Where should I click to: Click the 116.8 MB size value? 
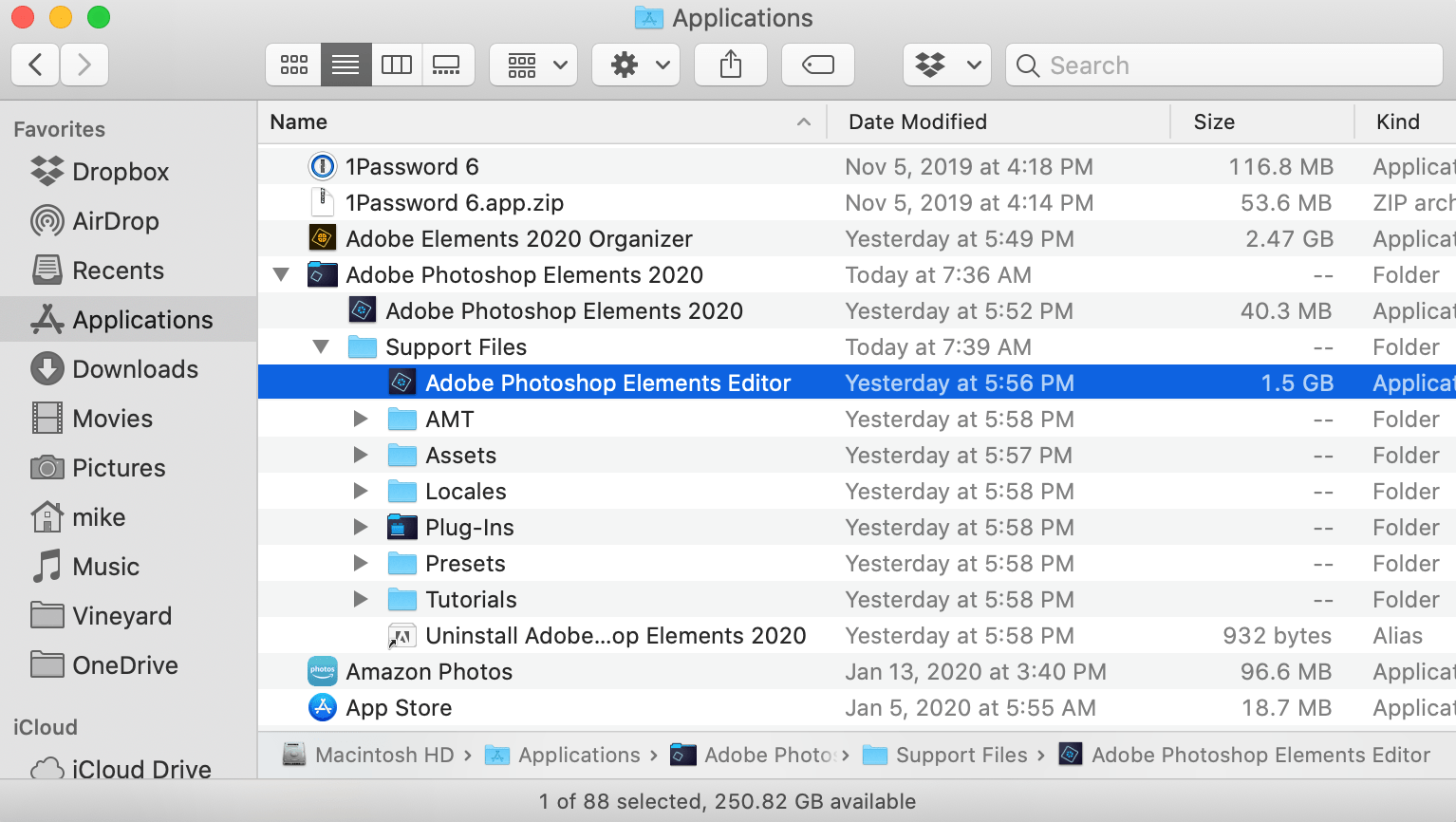[x=1281, y=167]
